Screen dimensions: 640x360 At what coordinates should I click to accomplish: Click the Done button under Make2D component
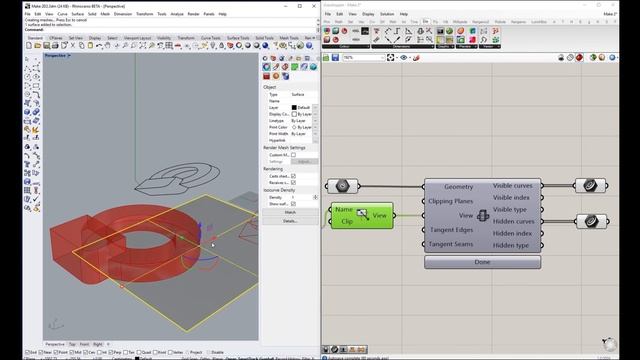[482, 262]
